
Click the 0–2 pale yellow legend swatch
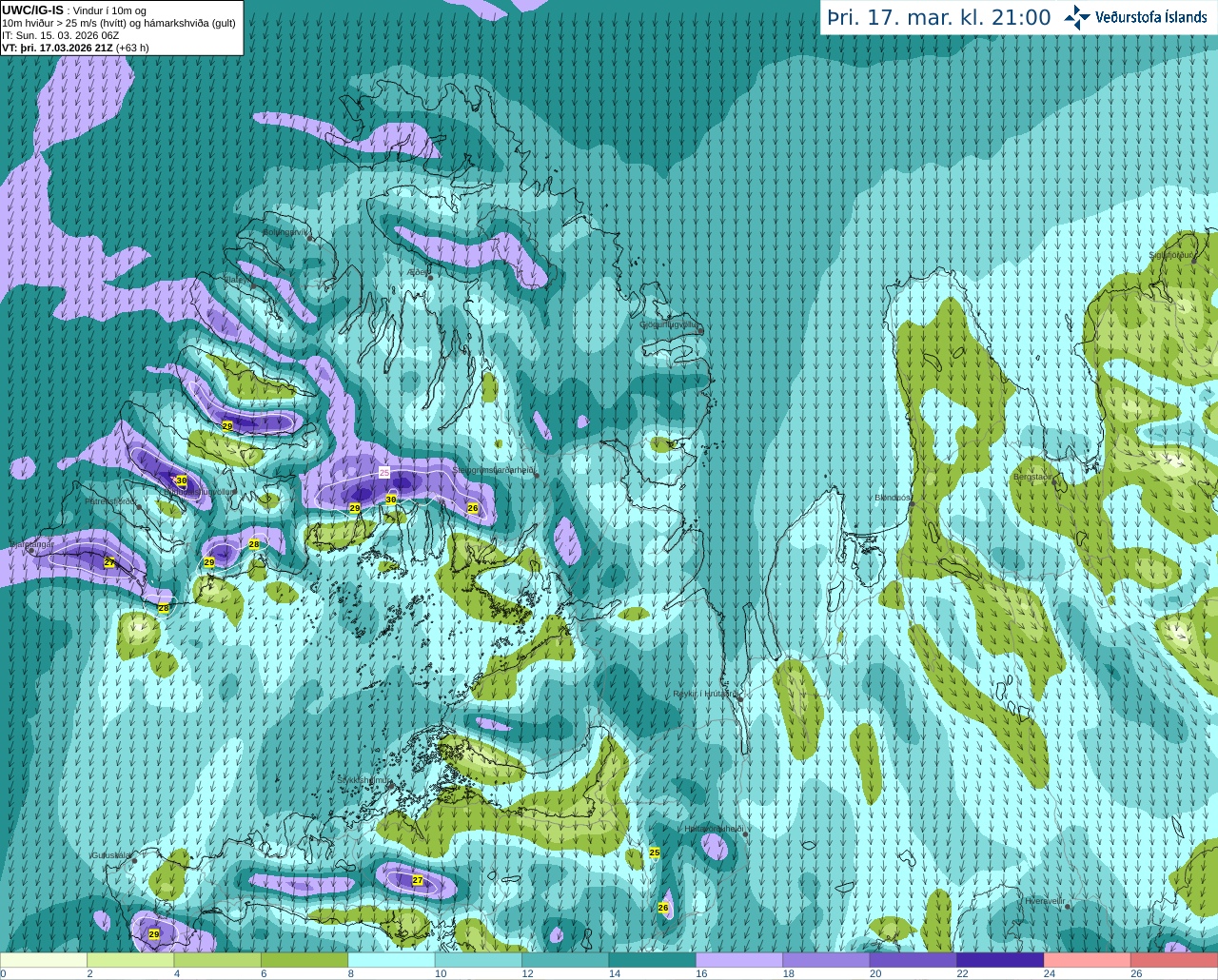click(44, 960)
